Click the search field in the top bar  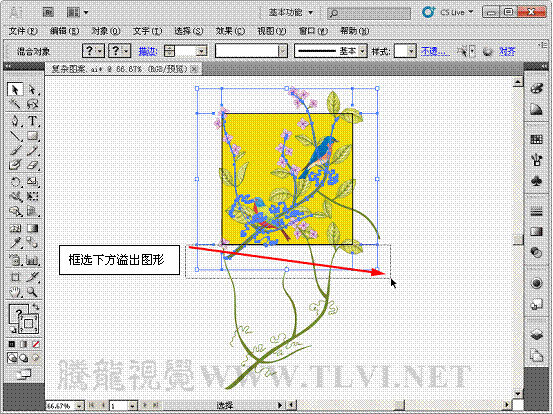pyautogui.click(x=369, y=13)
